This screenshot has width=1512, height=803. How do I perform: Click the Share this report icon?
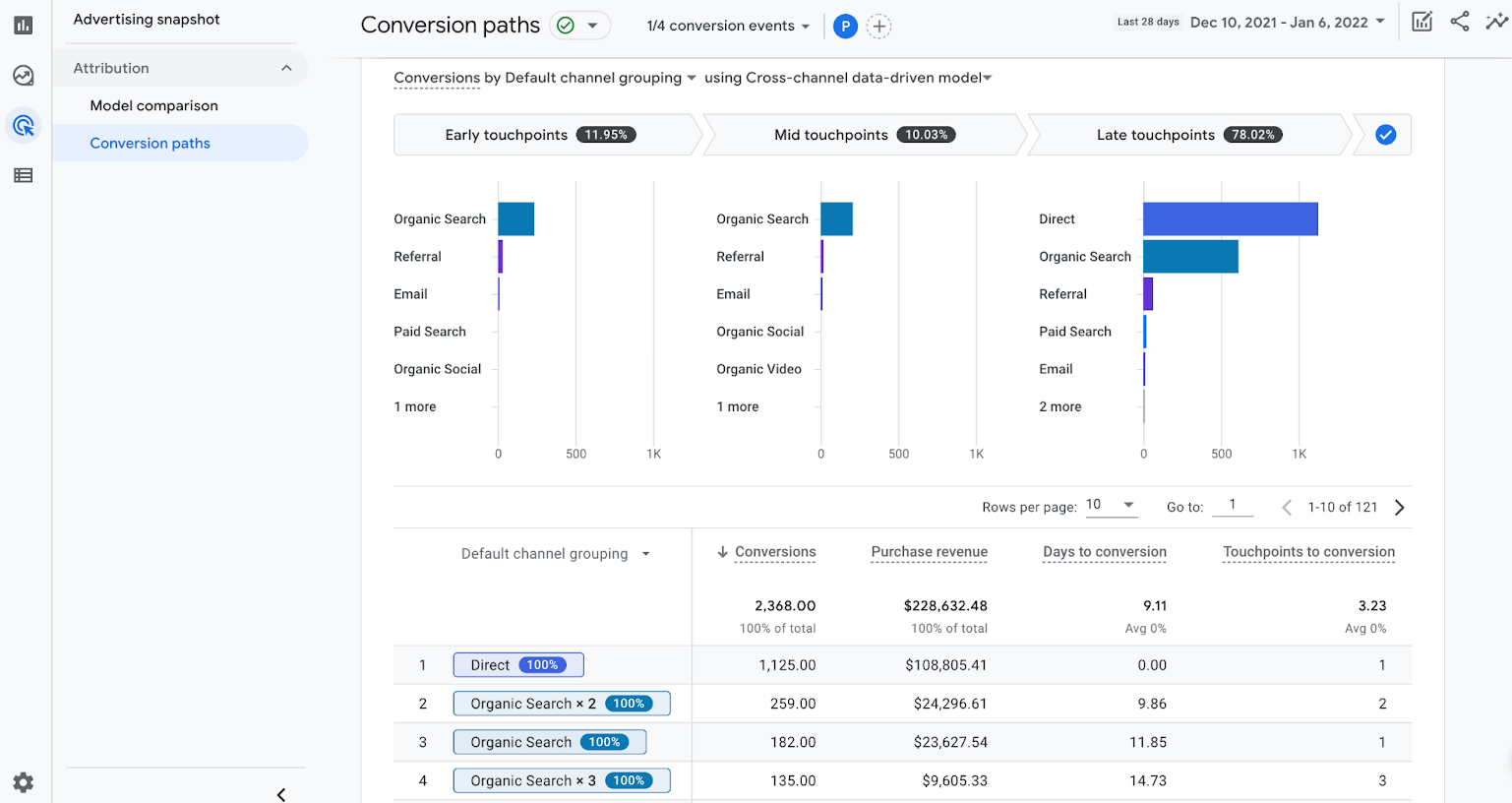coord(1460,21)
